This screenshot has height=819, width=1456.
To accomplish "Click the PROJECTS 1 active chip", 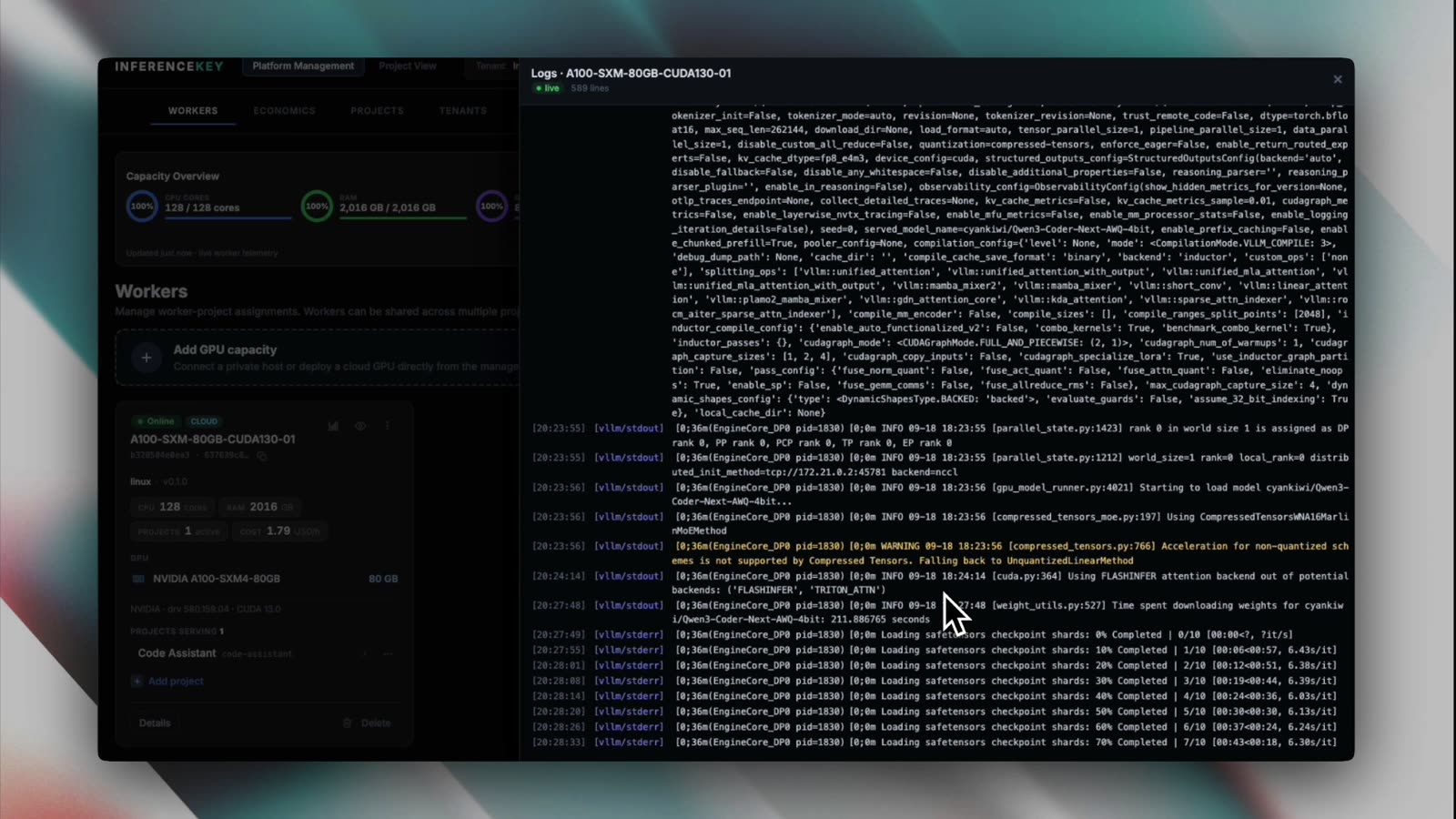I will (x=178, y=531).
